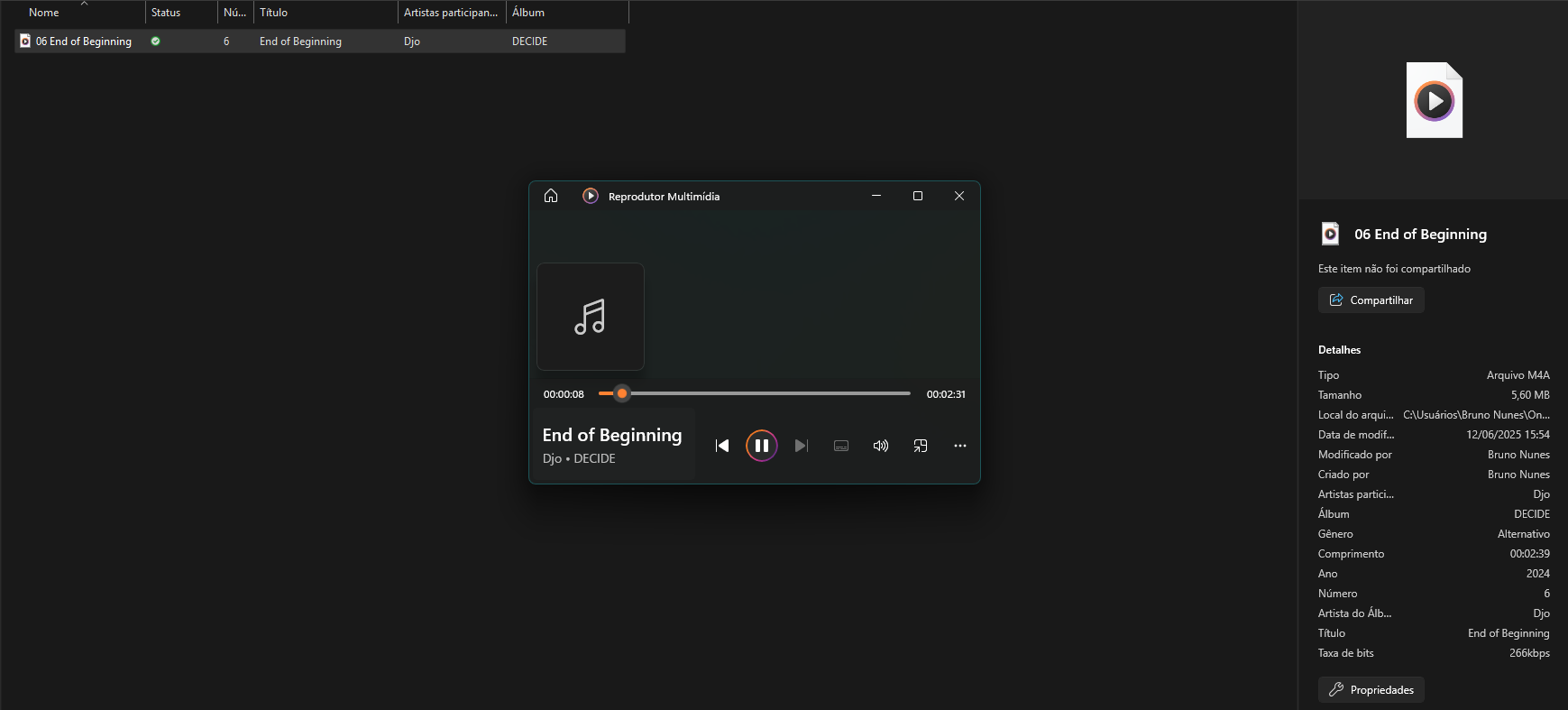
Task: Click the green sync status icon
Action: click(156, 41)
